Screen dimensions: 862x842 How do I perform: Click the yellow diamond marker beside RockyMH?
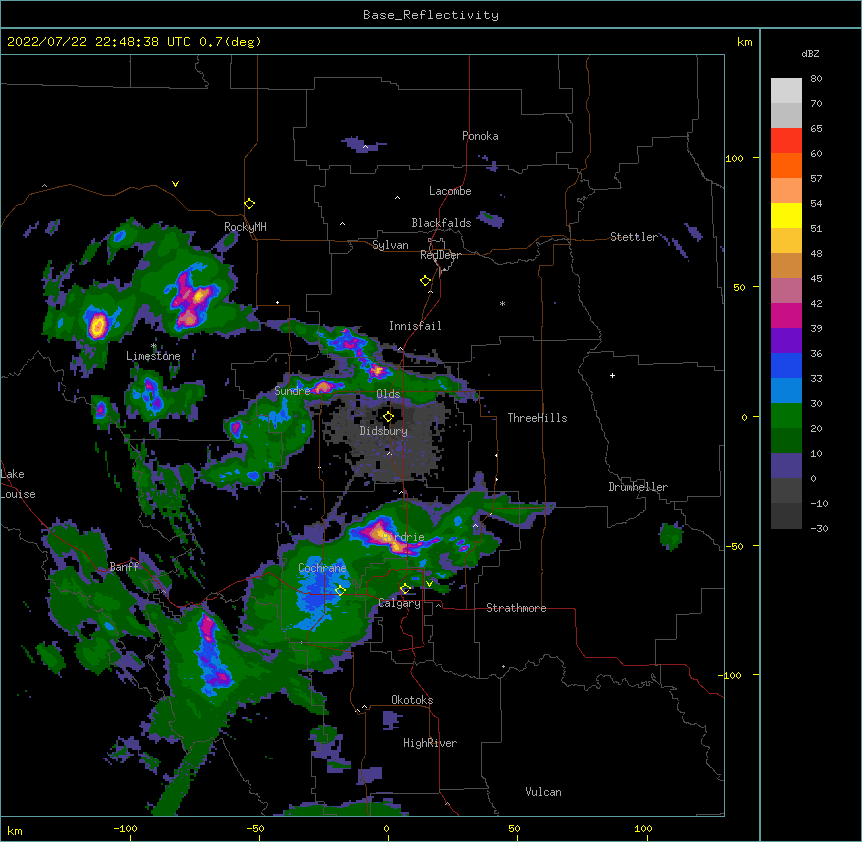[249, 204]
